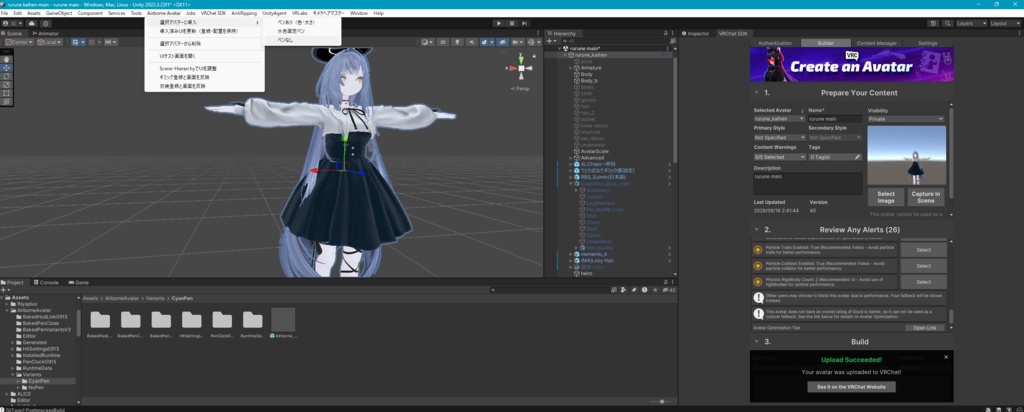Expand the Armature node in Hierarchy
This screenshot has height=412, width=1024.
click(571, 68)
